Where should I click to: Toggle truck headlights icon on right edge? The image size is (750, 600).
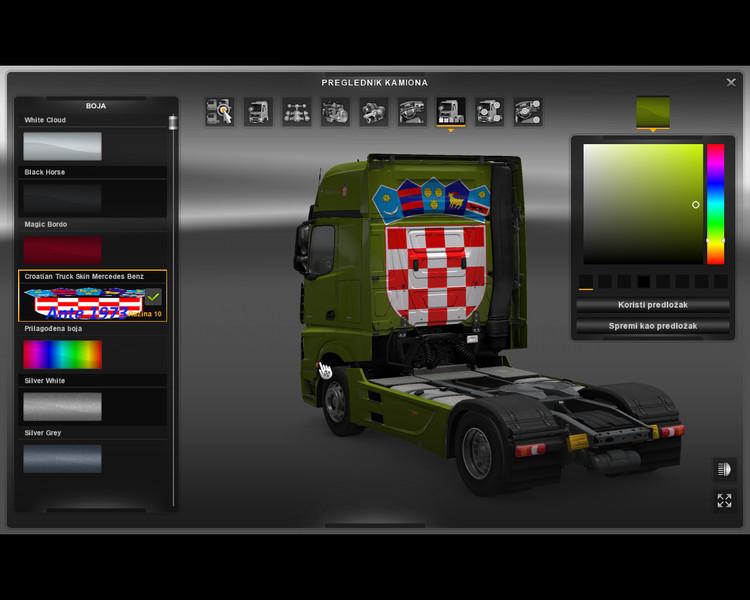tap(724, 469)
